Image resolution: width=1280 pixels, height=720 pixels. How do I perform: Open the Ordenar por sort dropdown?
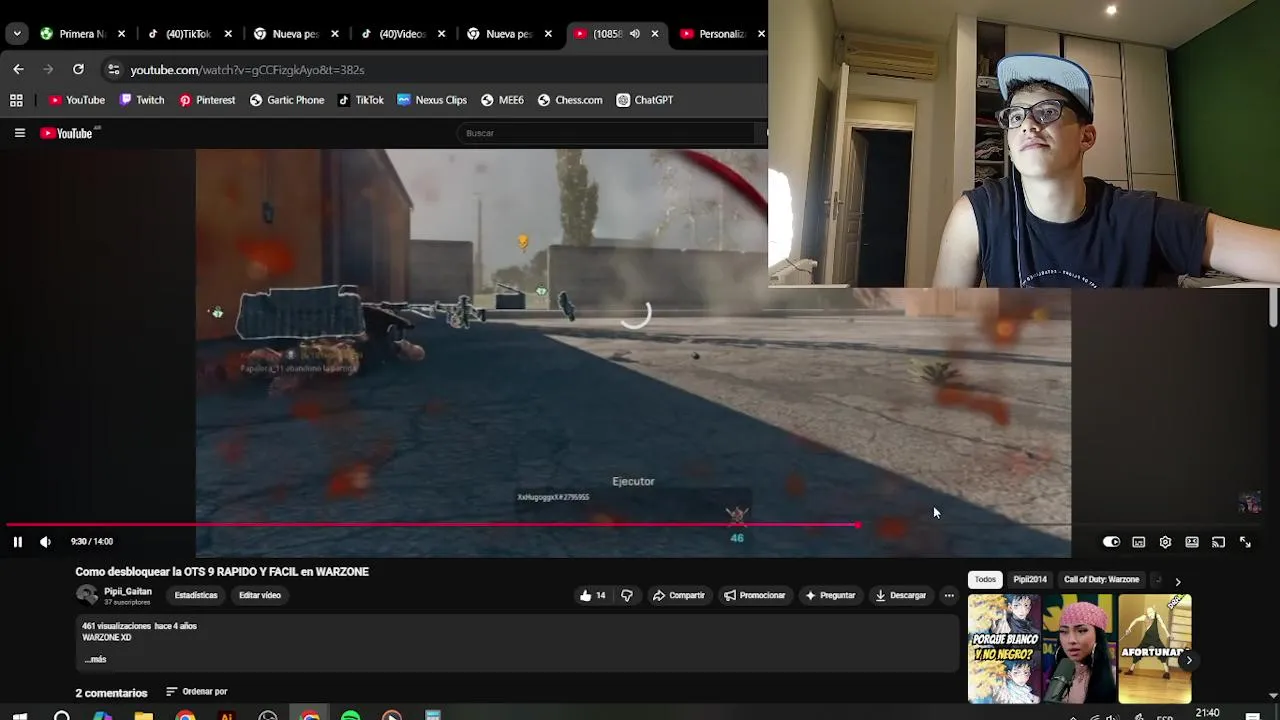(x=197, y=691)
